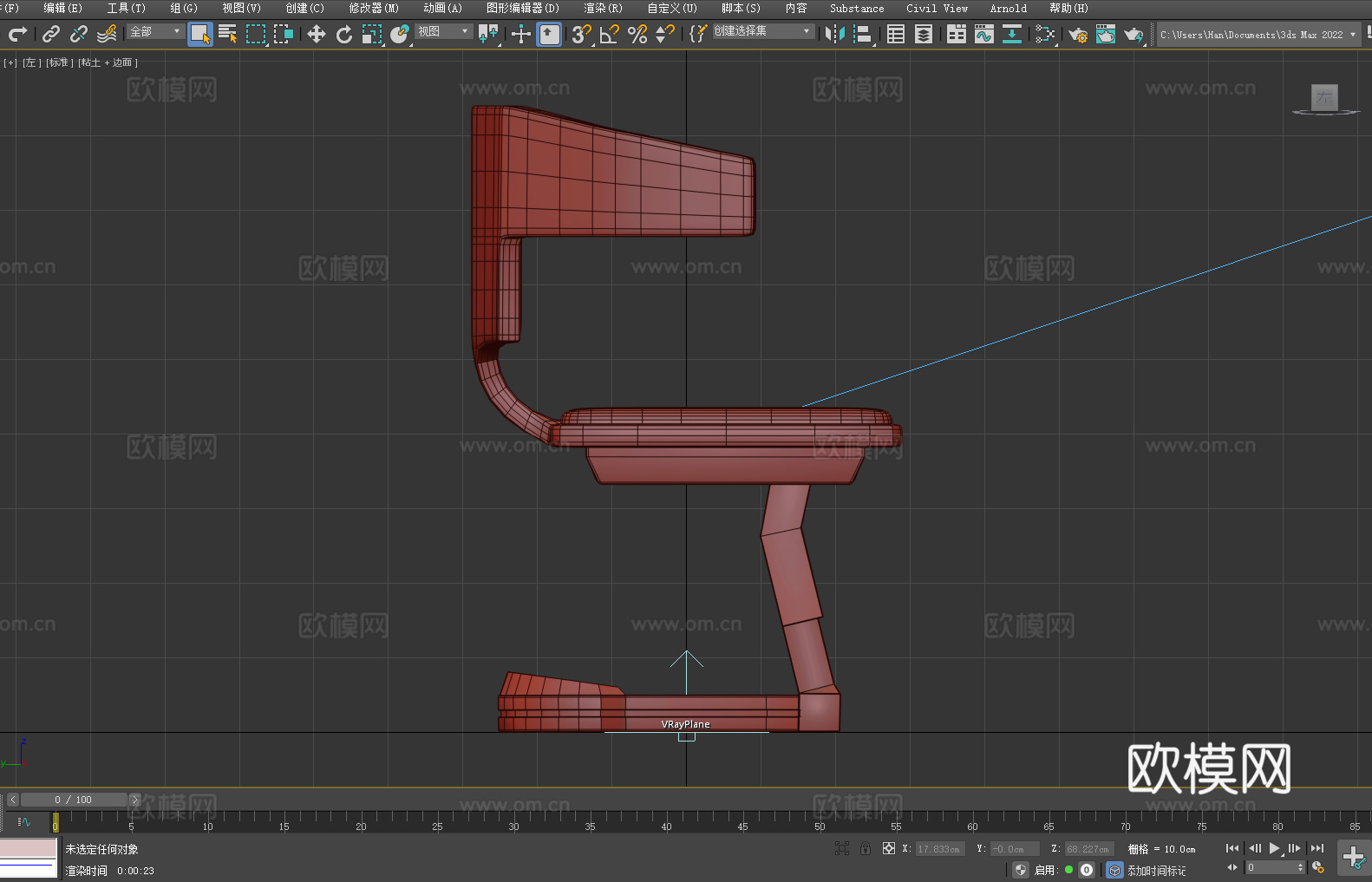This screenshot has width=1372, height=882.
Task: Click the Align tool icon
Action: click(863, 34)
